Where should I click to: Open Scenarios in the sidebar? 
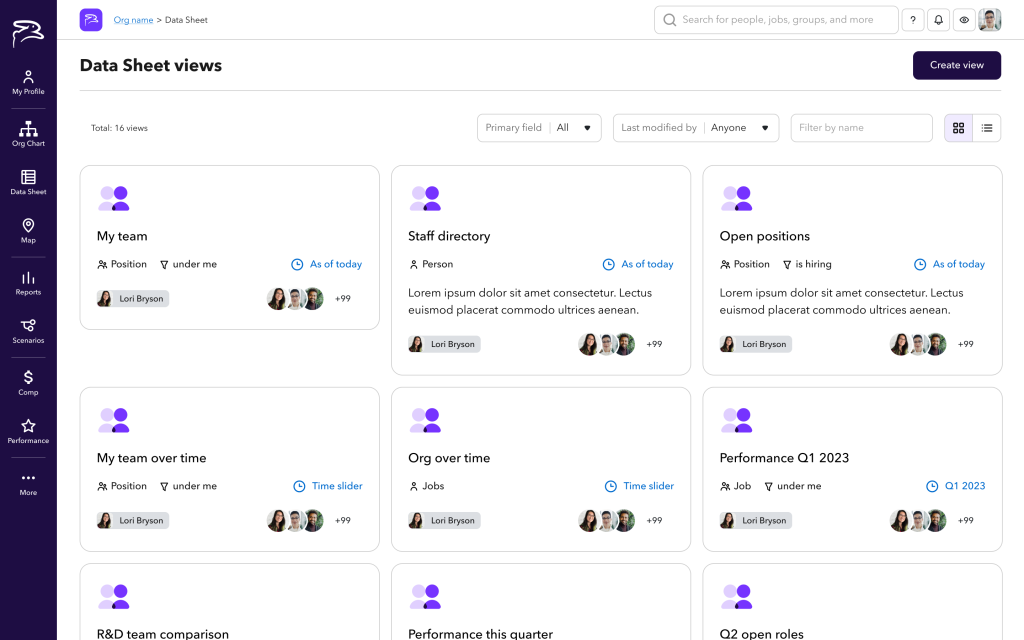pos(28,331)
